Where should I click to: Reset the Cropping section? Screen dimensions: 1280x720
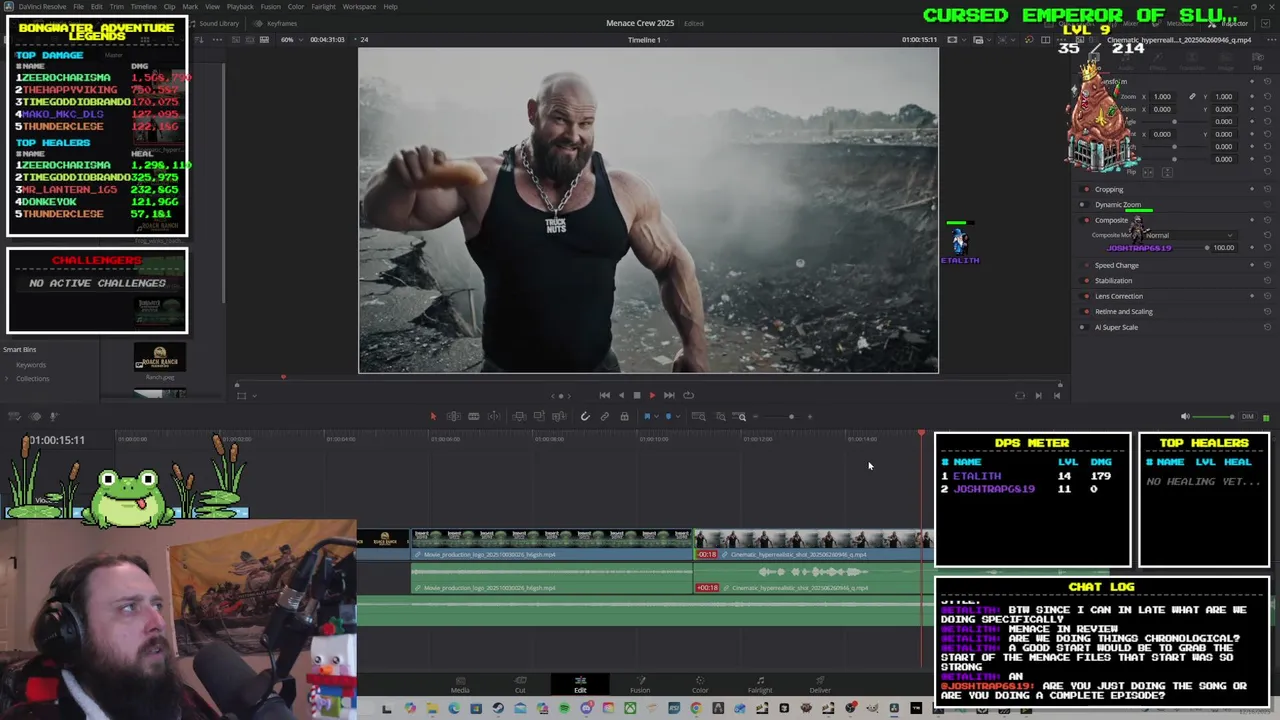pos(1267,189)
